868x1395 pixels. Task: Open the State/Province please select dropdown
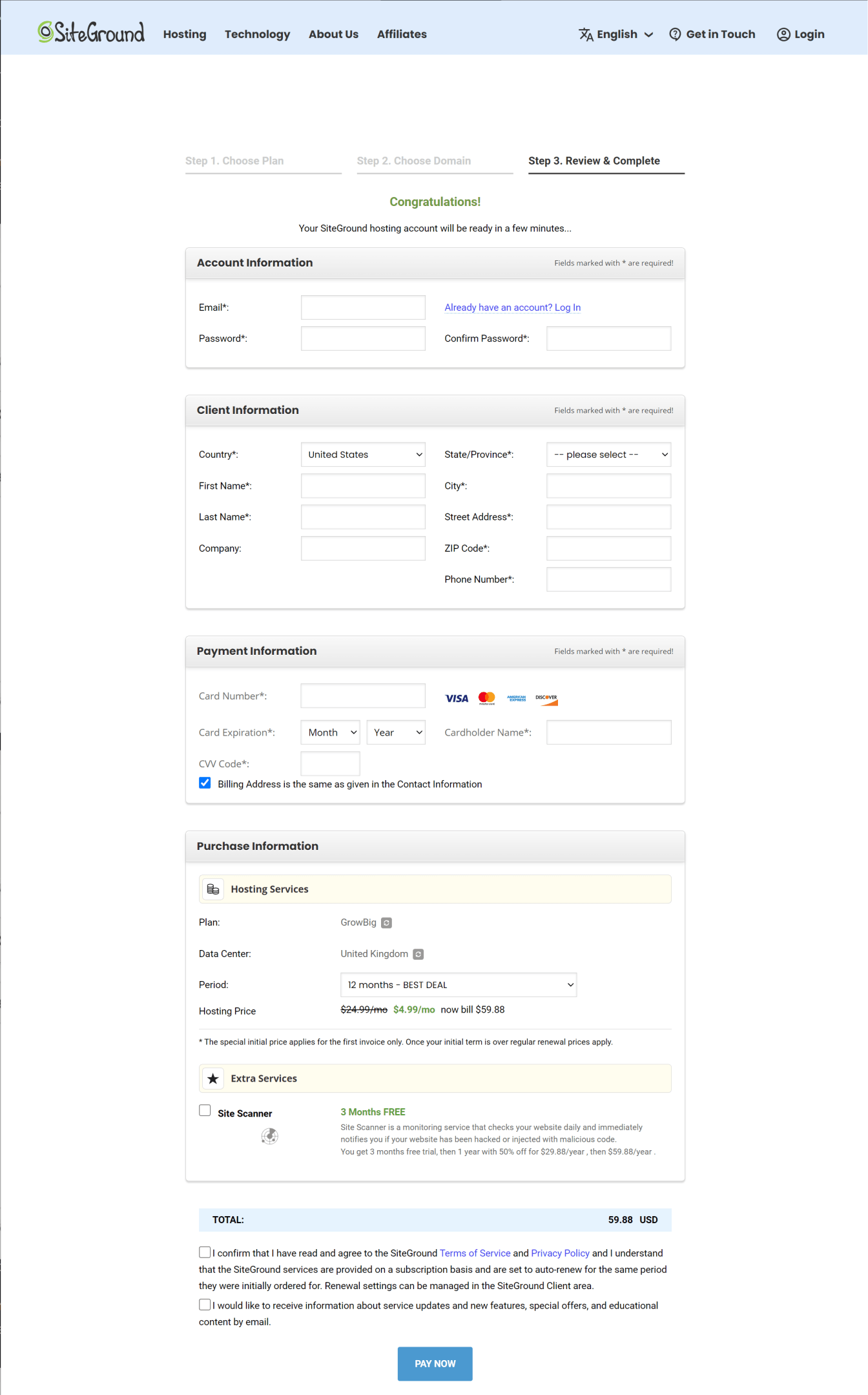pos(608,455)
